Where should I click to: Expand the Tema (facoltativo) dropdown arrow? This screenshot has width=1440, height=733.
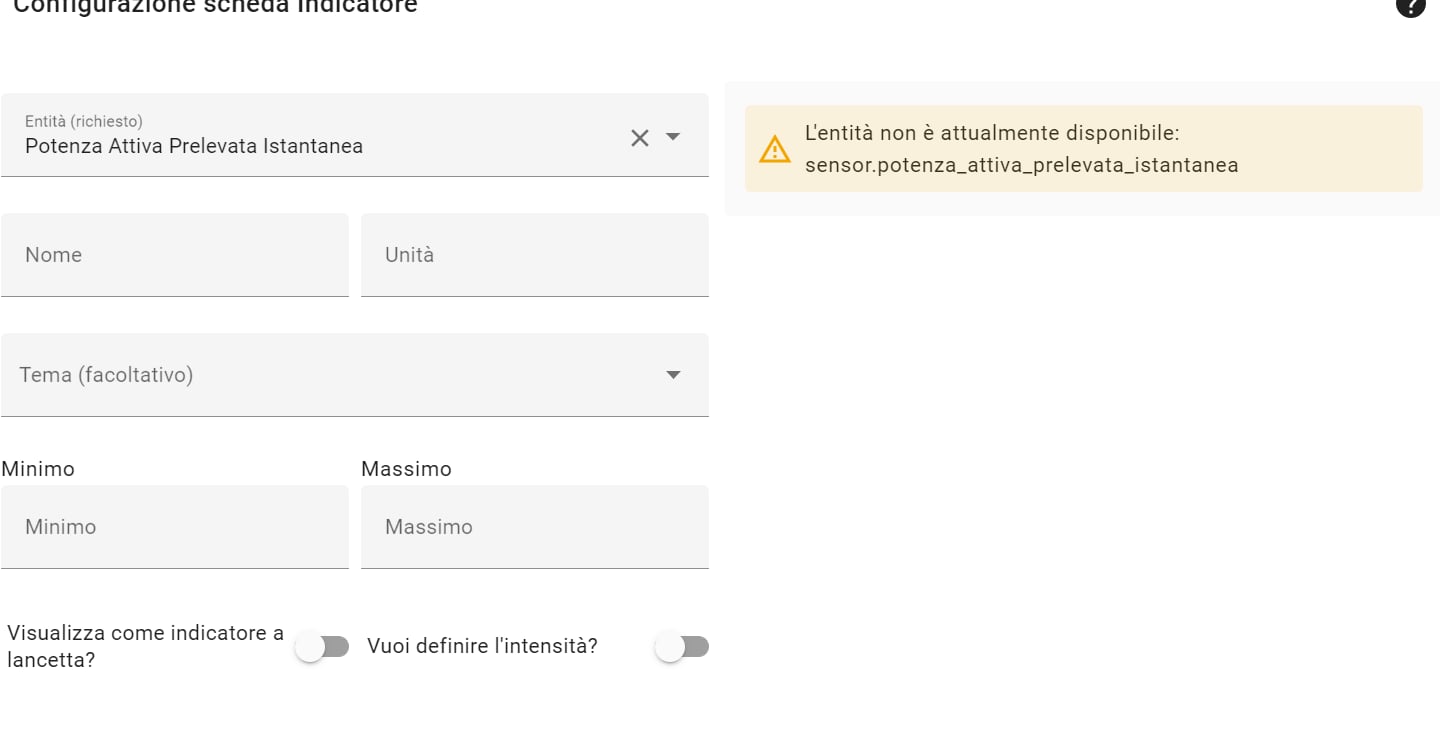[673, 375]
